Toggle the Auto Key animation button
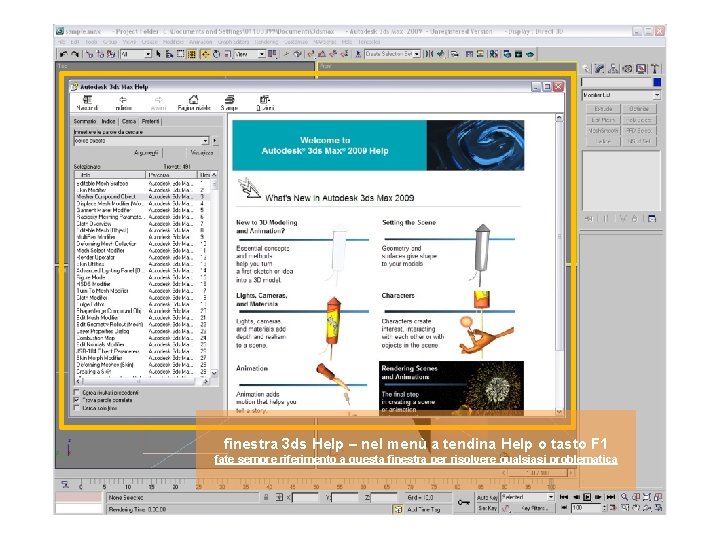Image resolution: width=720 pixels, height=540 pixels. click(487, 497)
